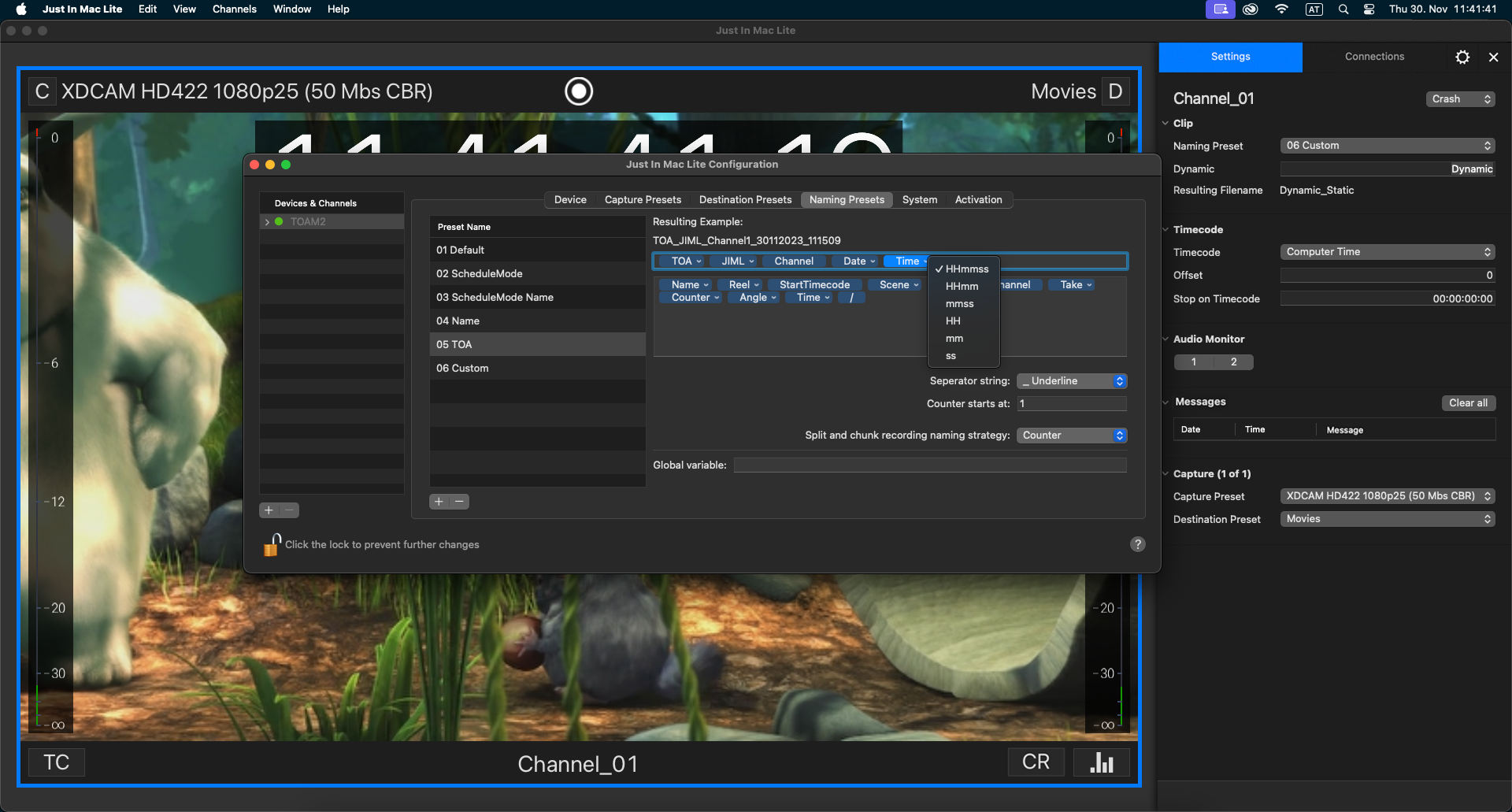Click Clear all messages button
Viewport: 1512px width, 812px height.
point(1468,403)
